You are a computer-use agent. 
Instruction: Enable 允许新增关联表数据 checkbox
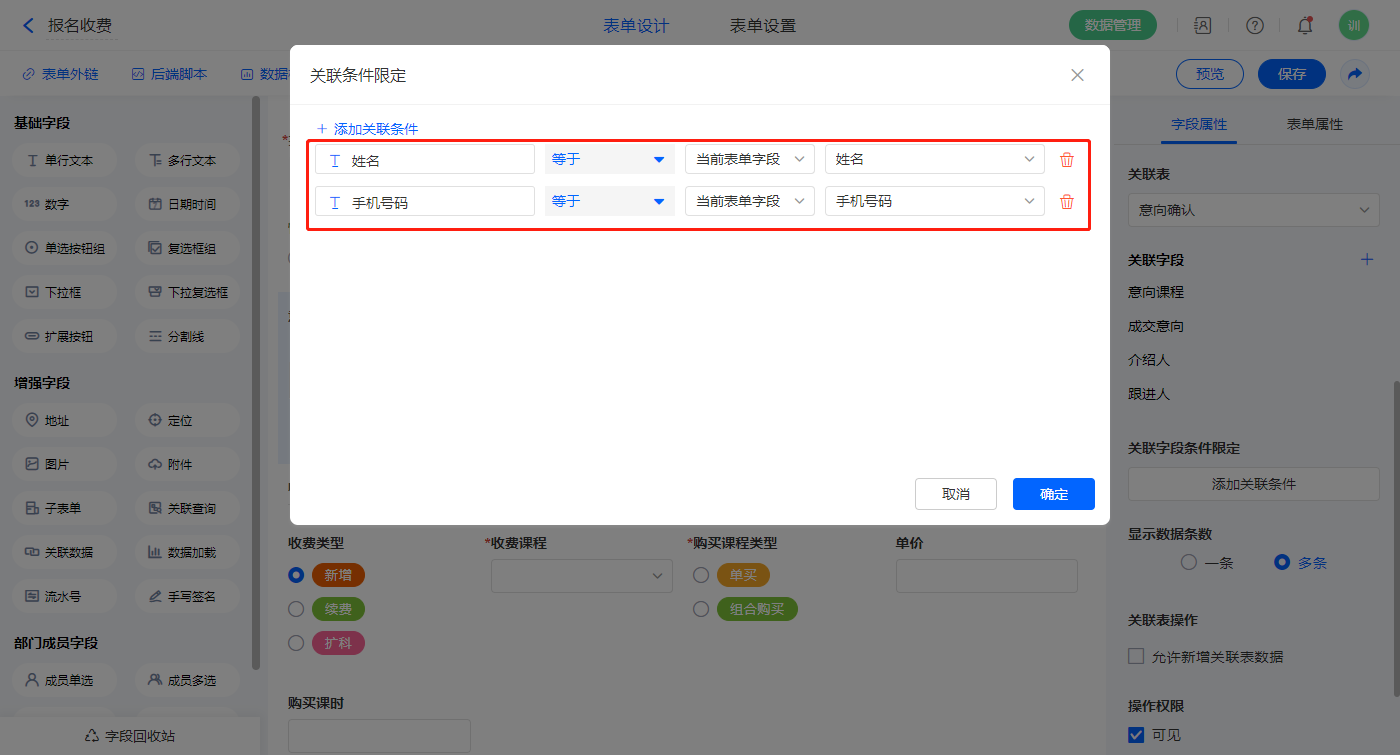click(x=1136, y=657)
